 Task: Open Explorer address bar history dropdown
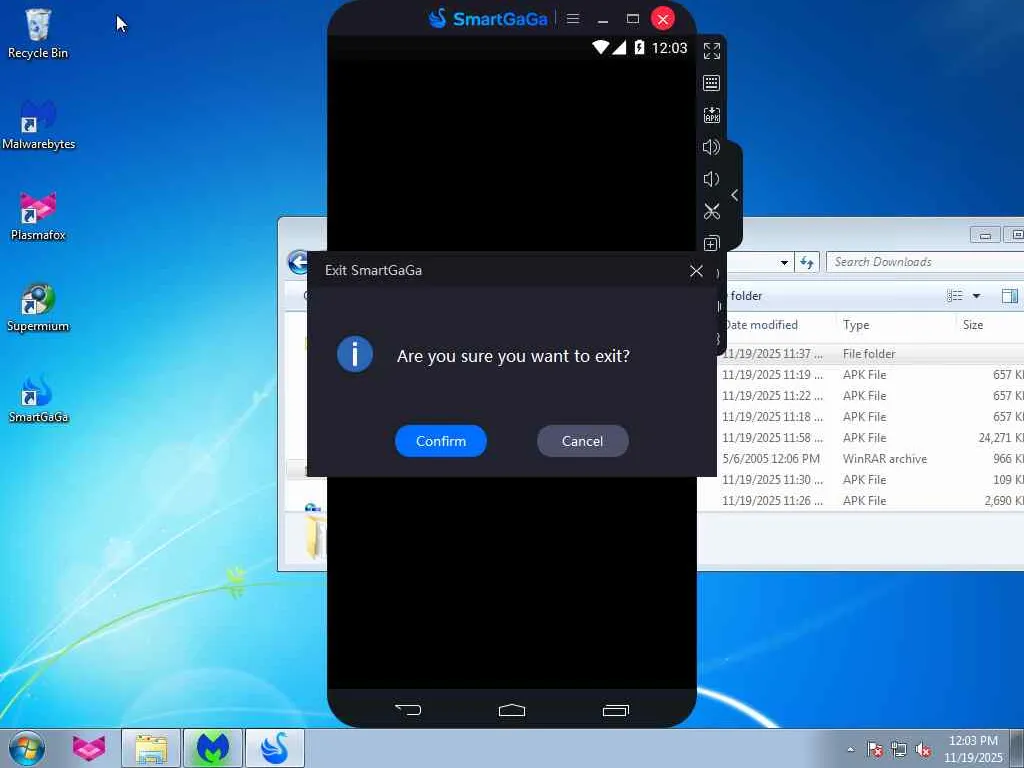pos(784,263)
